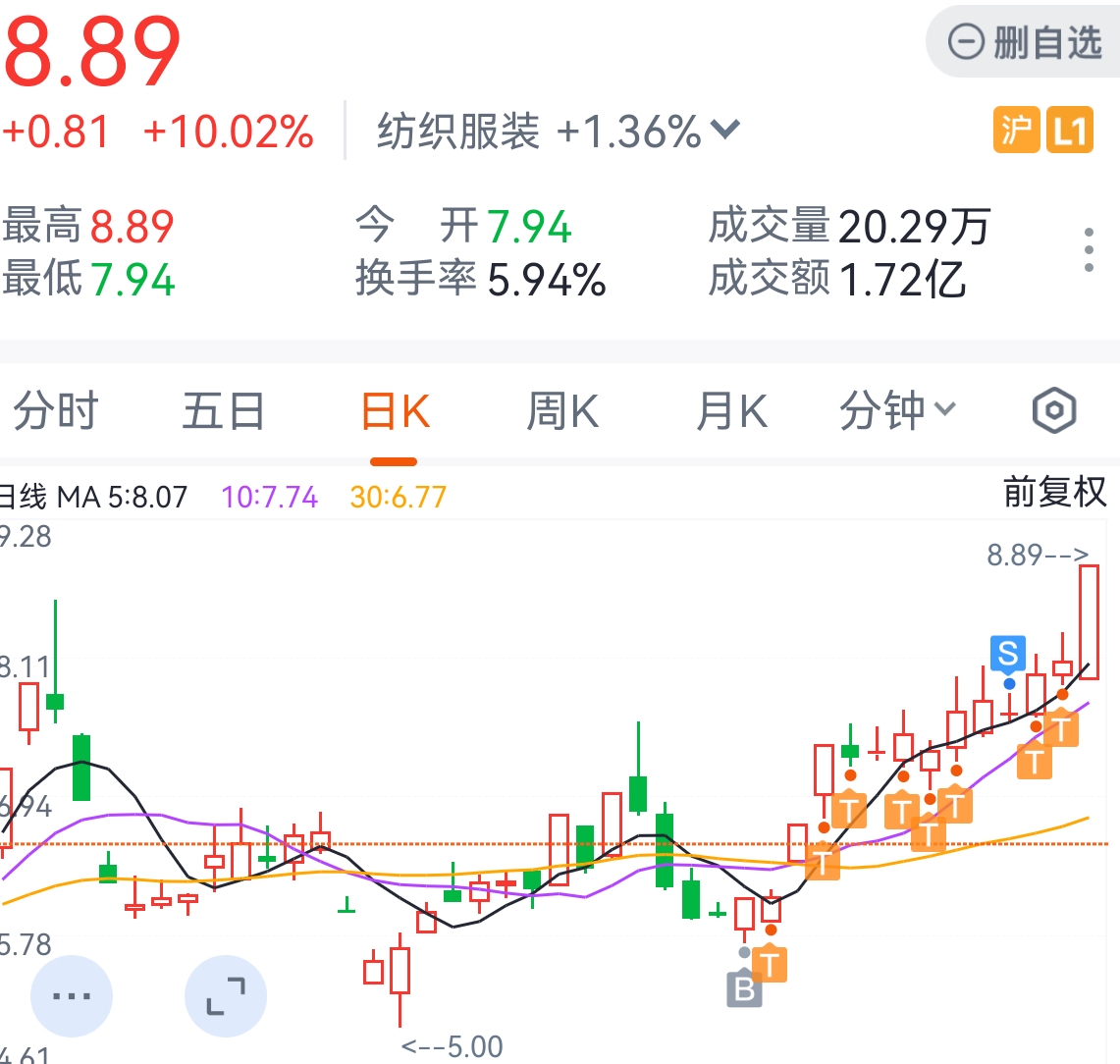The width and height of the screenshot is (1120, 1064).
Task: Tap the T marker next to the B marker
Action: point(770,965)
